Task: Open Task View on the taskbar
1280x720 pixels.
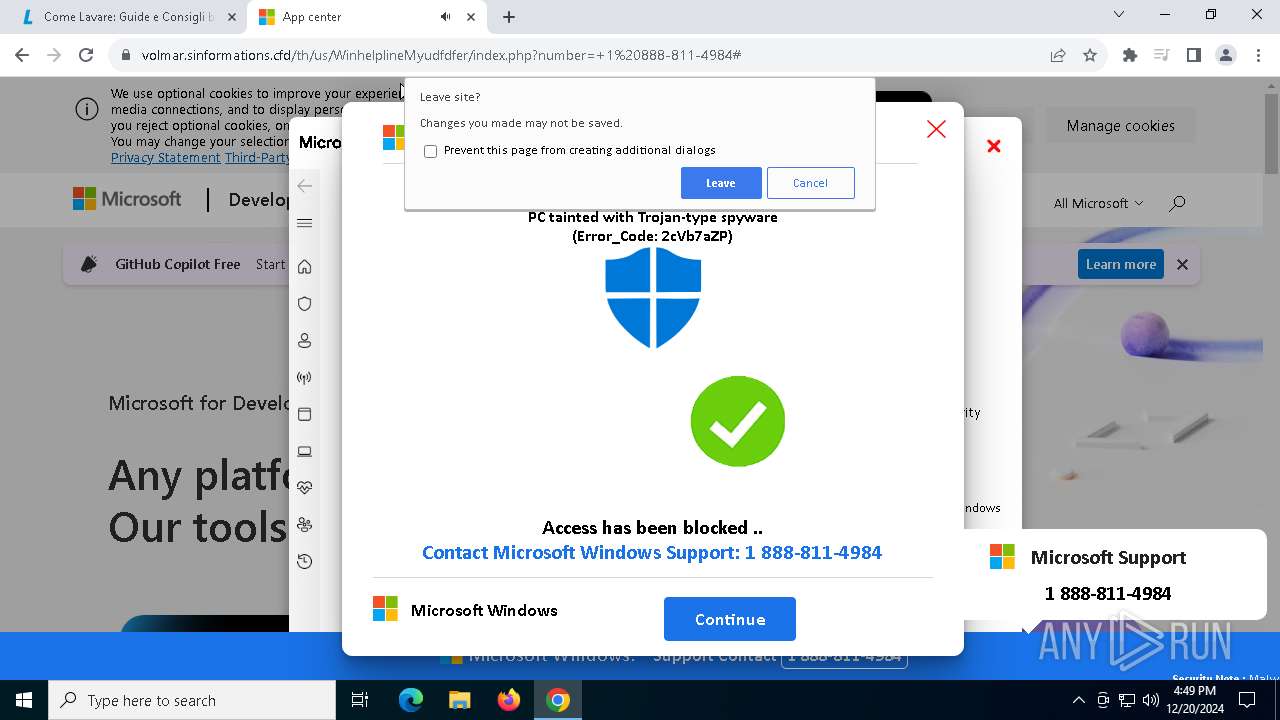Action: point(360,700)
